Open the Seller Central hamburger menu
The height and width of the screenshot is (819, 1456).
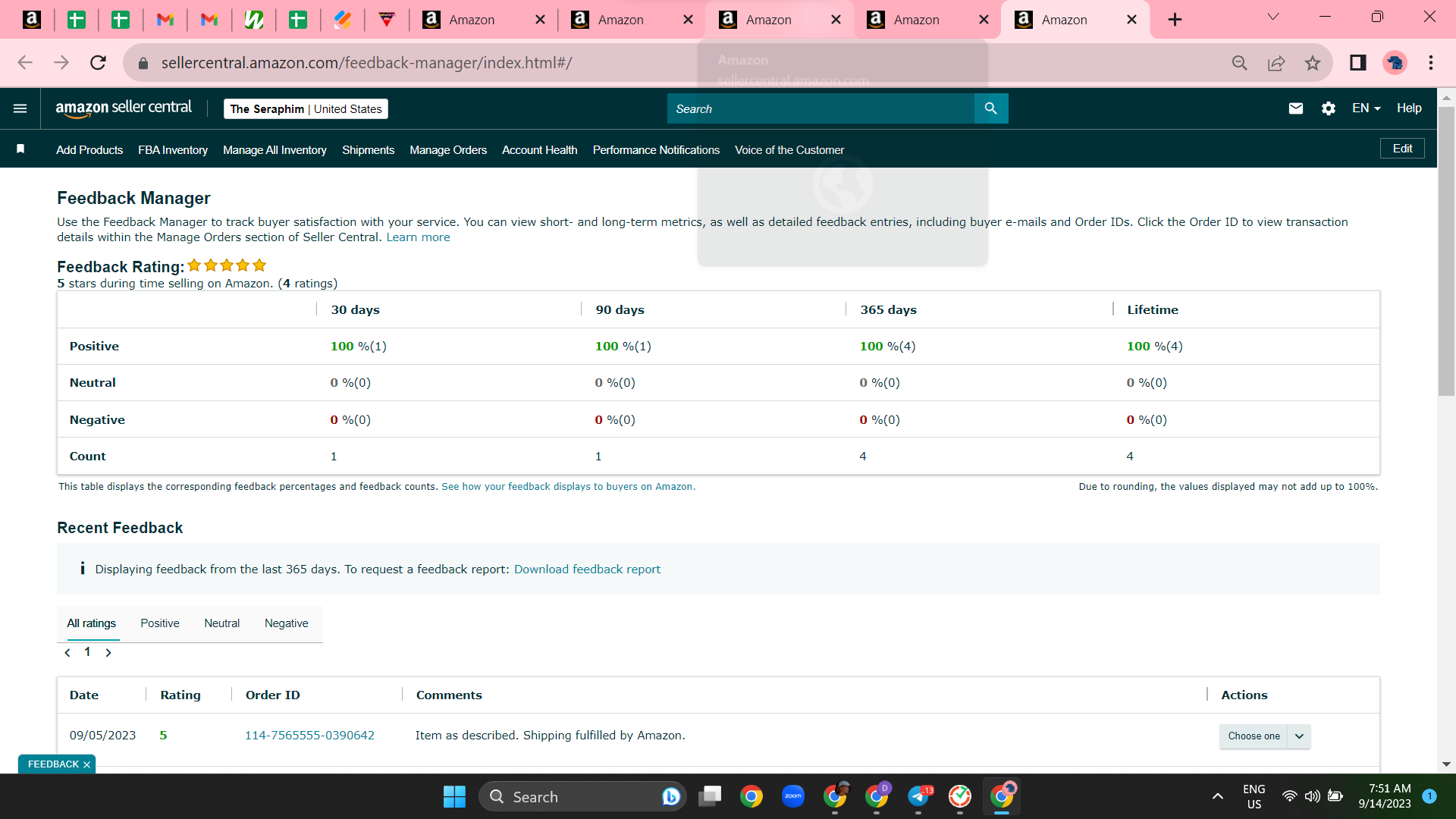[x=20, y=108]
